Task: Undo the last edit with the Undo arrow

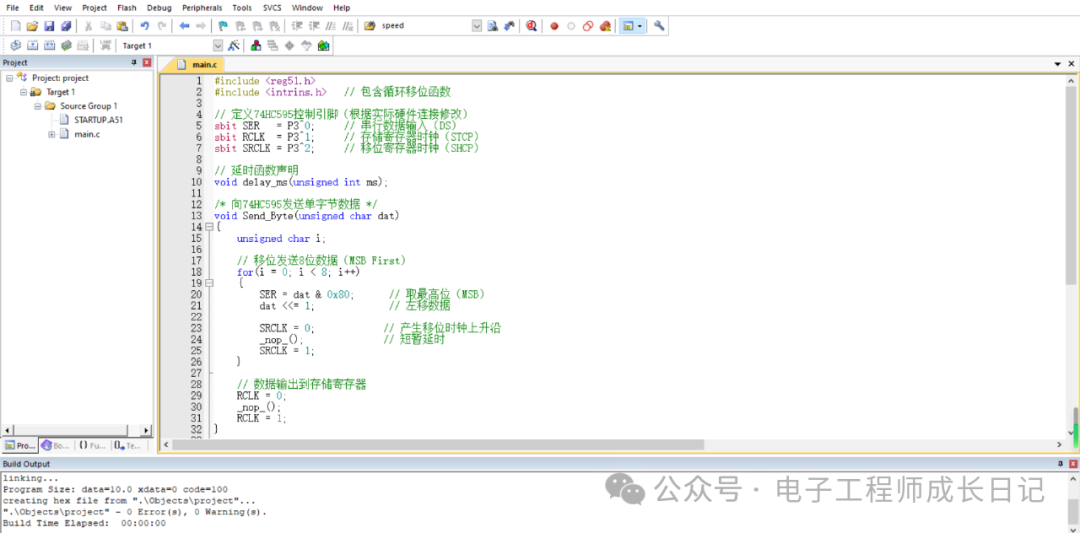Action: (x=145, y=26)
